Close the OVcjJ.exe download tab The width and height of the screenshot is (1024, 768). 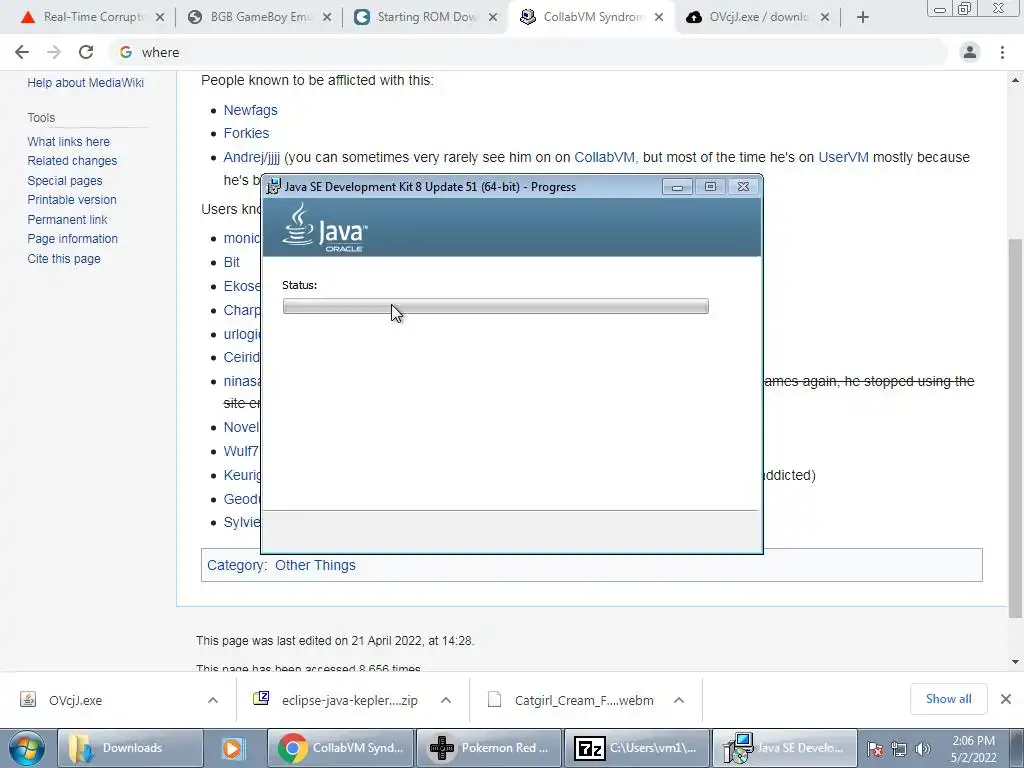pyautogui.click(x=825, y=17)
